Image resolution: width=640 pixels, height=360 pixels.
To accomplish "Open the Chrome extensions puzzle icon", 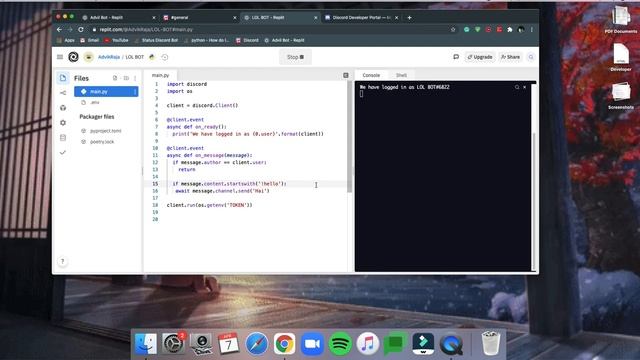I will click(510, 29).
